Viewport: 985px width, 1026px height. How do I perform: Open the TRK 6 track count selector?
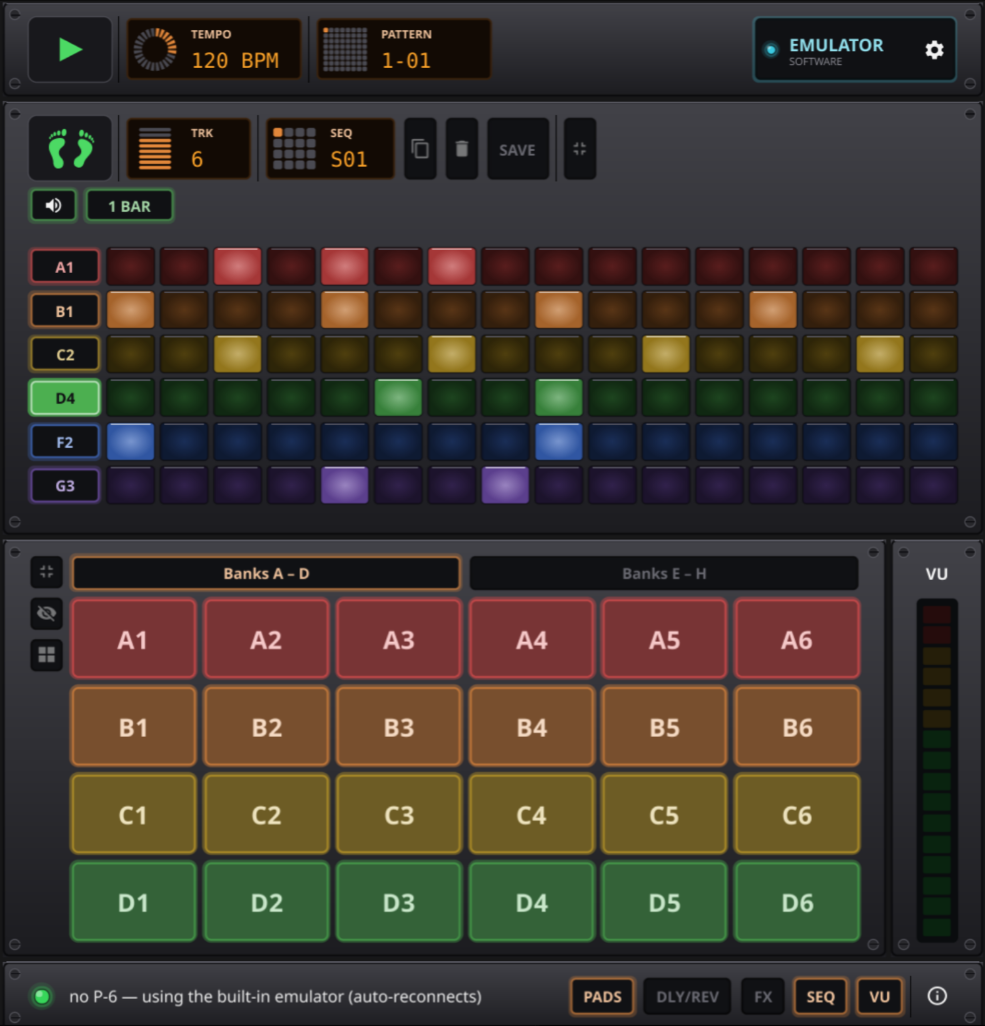click(188, 149)
